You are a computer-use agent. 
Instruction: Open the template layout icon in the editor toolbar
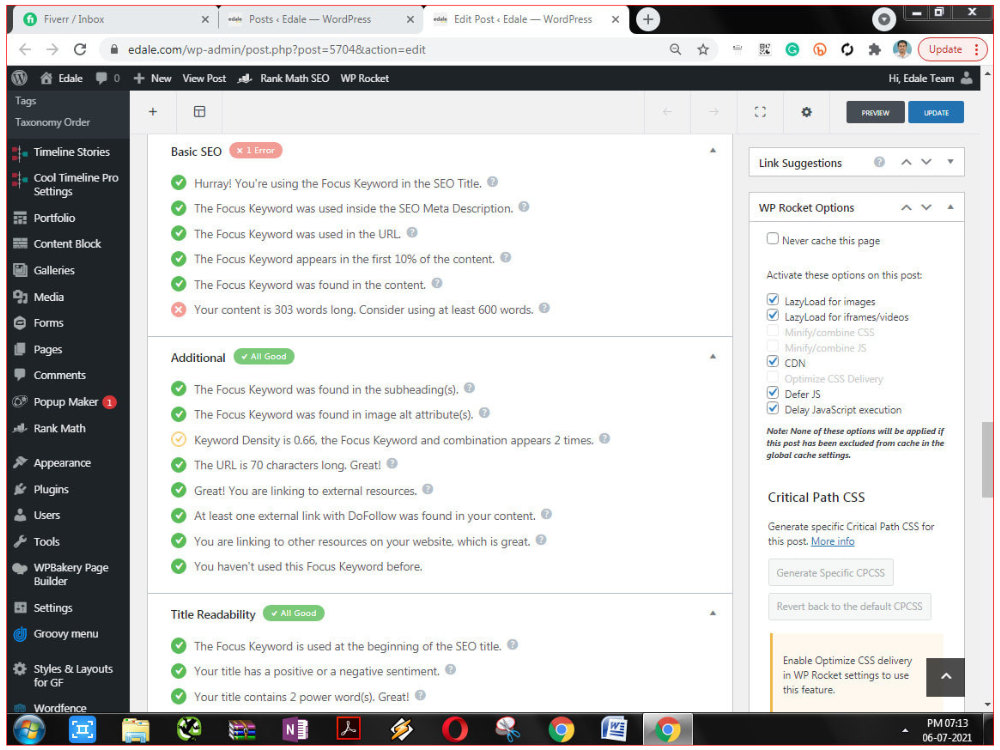pos(200,112)
